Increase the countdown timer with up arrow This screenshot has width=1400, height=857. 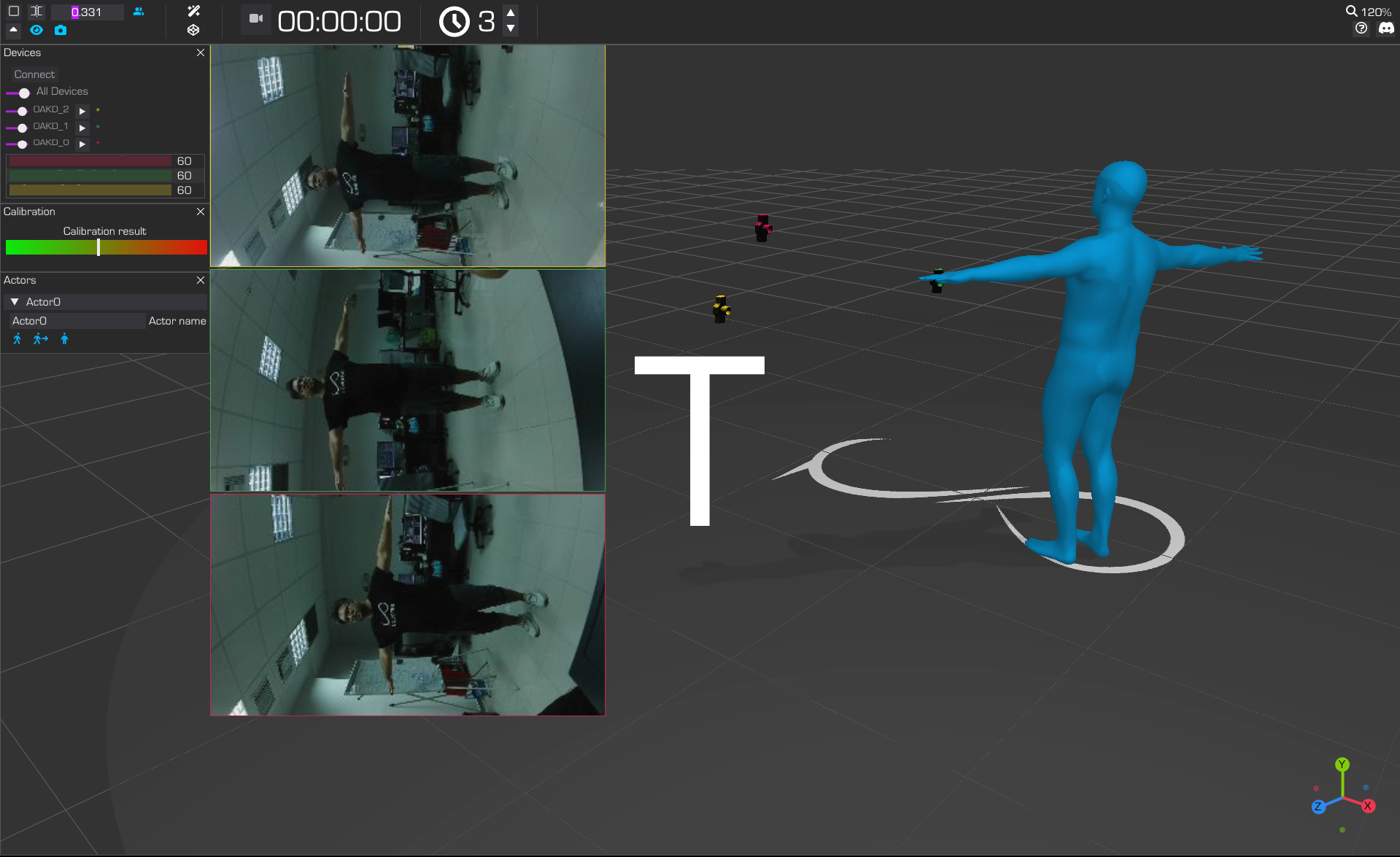pyautogui.click(x=511, y=12)
